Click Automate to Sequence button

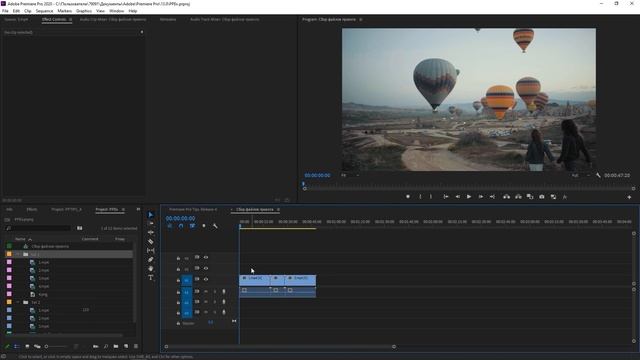[96, 347]
